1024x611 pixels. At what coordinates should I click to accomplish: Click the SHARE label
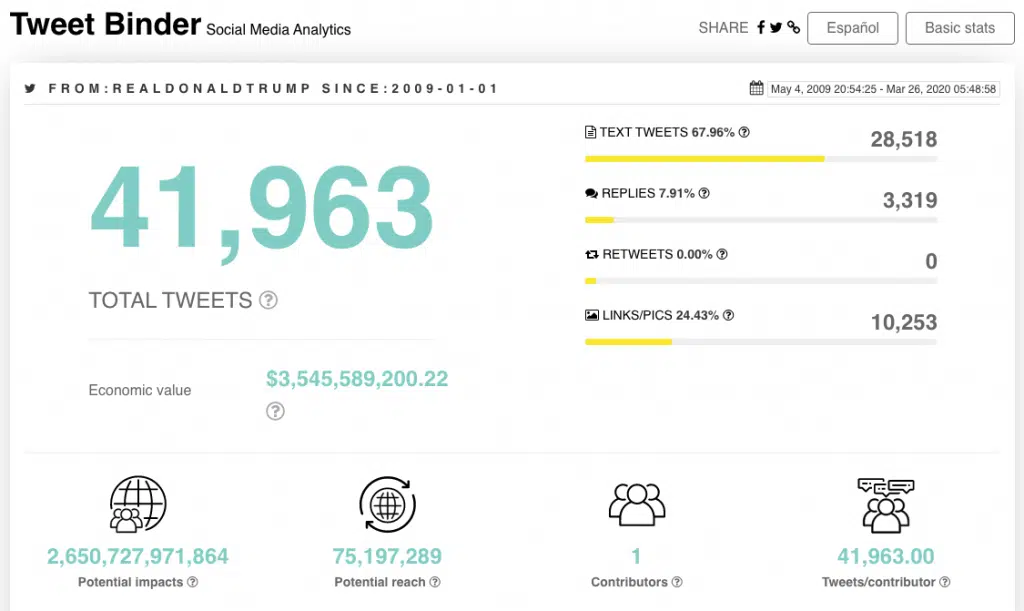point(723,27)
